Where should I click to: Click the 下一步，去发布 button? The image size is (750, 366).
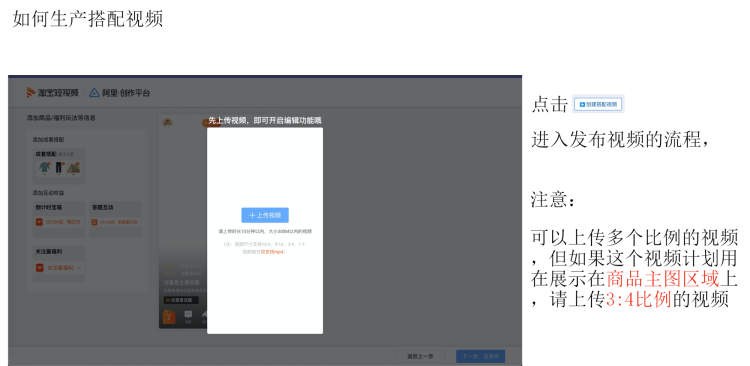[x=480, y=356]
